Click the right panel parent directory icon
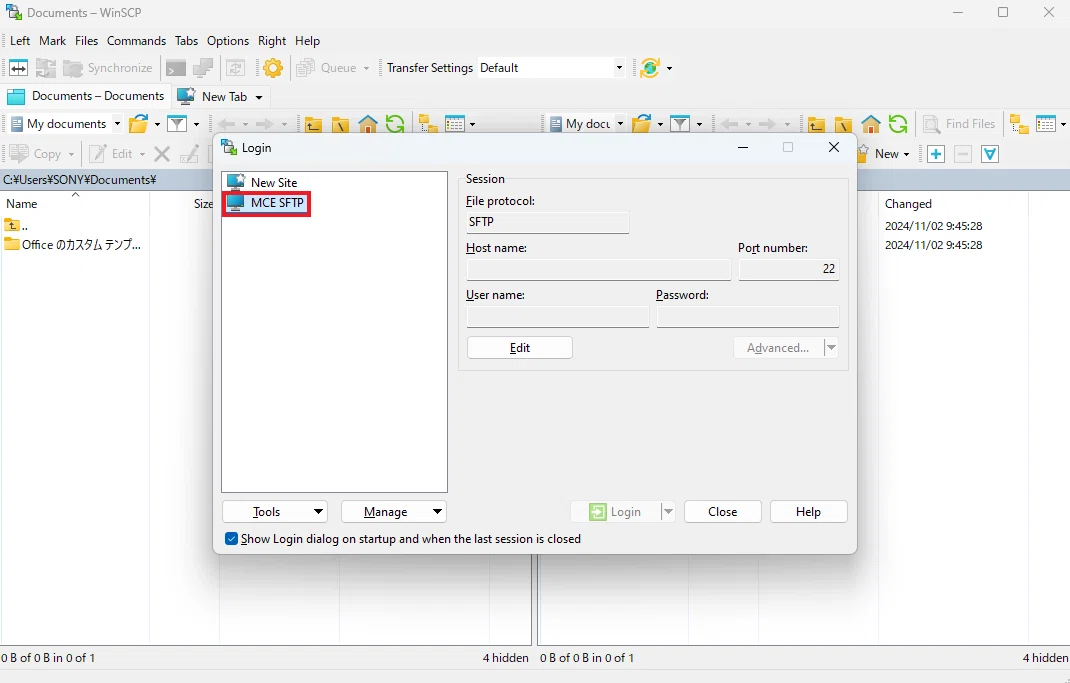 point(816,124)
